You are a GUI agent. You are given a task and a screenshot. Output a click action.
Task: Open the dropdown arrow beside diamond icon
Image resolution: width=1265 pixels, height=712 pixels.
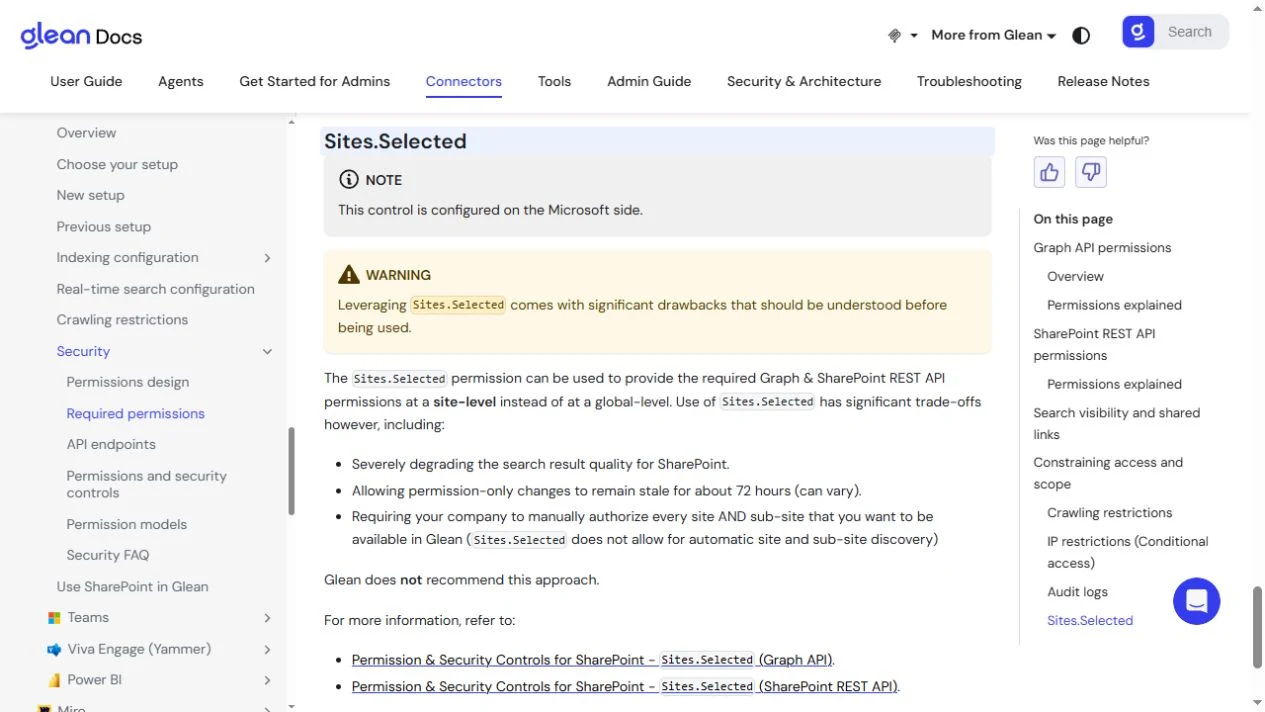pos(914,35)
